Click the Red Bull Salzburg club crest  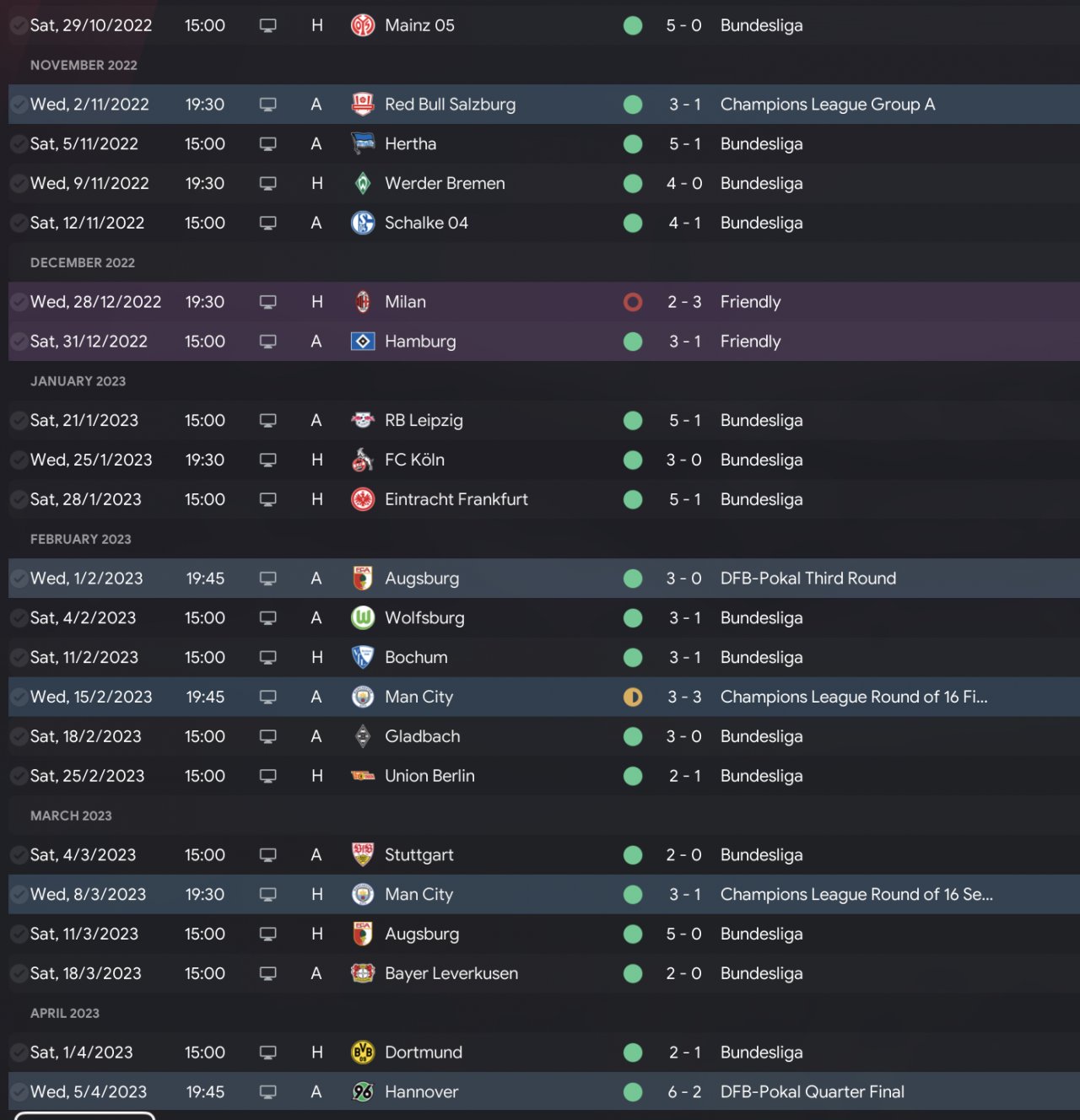point(363,105)
